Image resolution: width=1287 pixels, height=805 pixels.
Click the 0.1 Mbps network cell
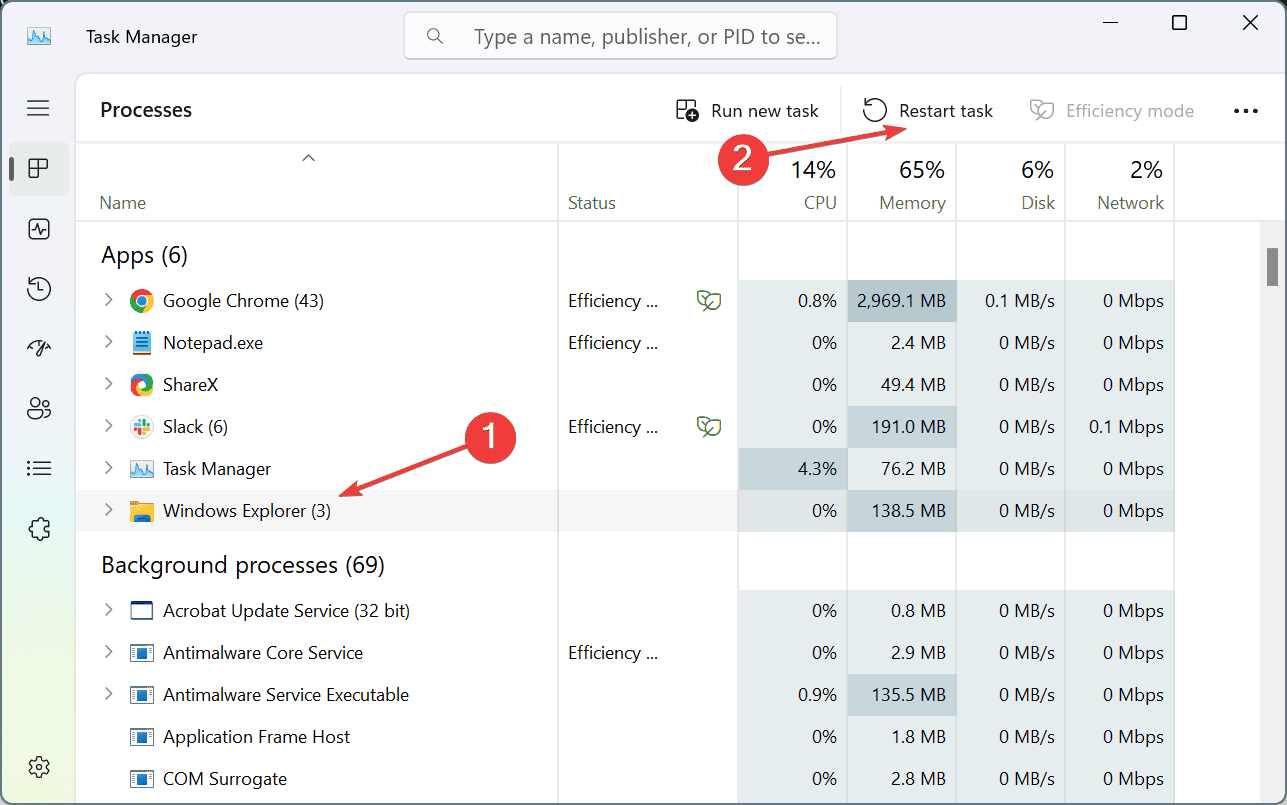click(x=1120, y=427)
